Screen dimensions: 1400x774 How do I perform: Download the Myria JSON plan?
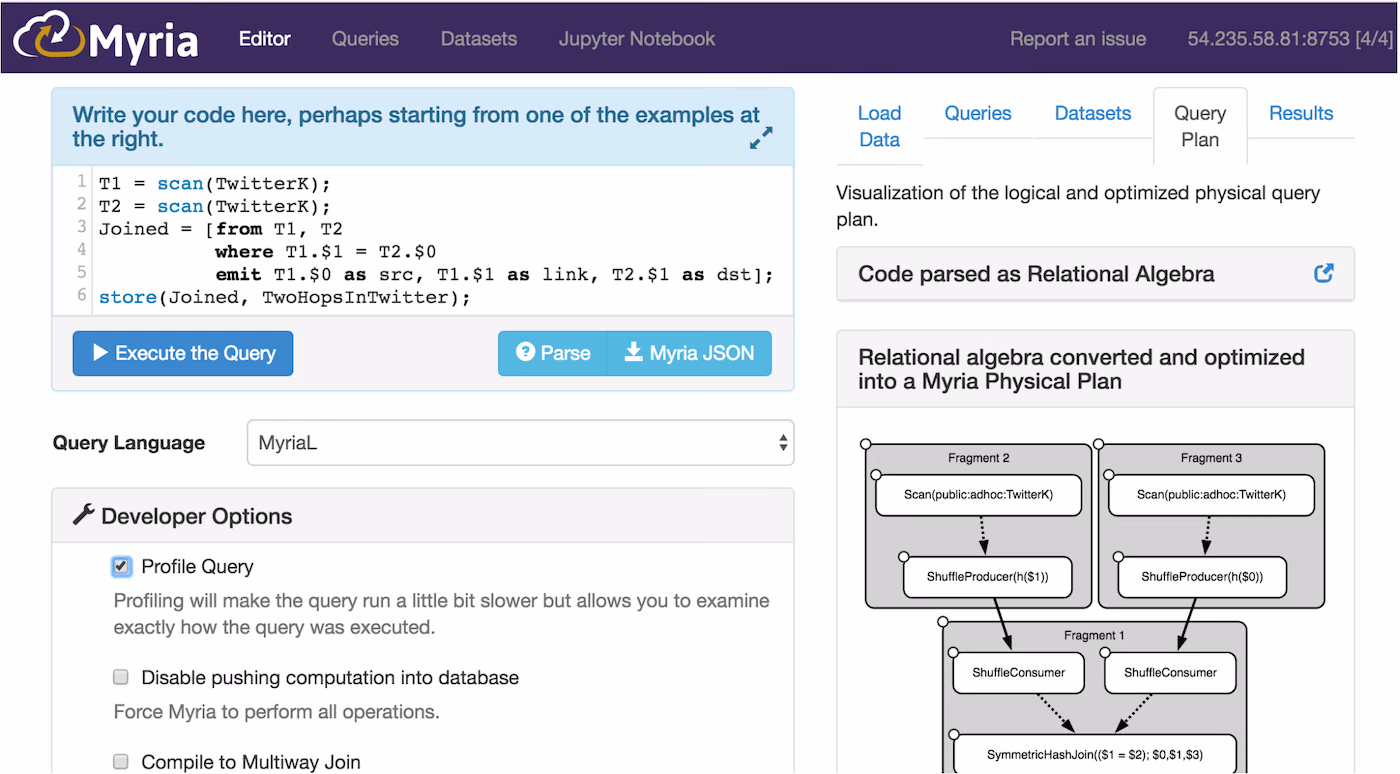coord(689,353)
